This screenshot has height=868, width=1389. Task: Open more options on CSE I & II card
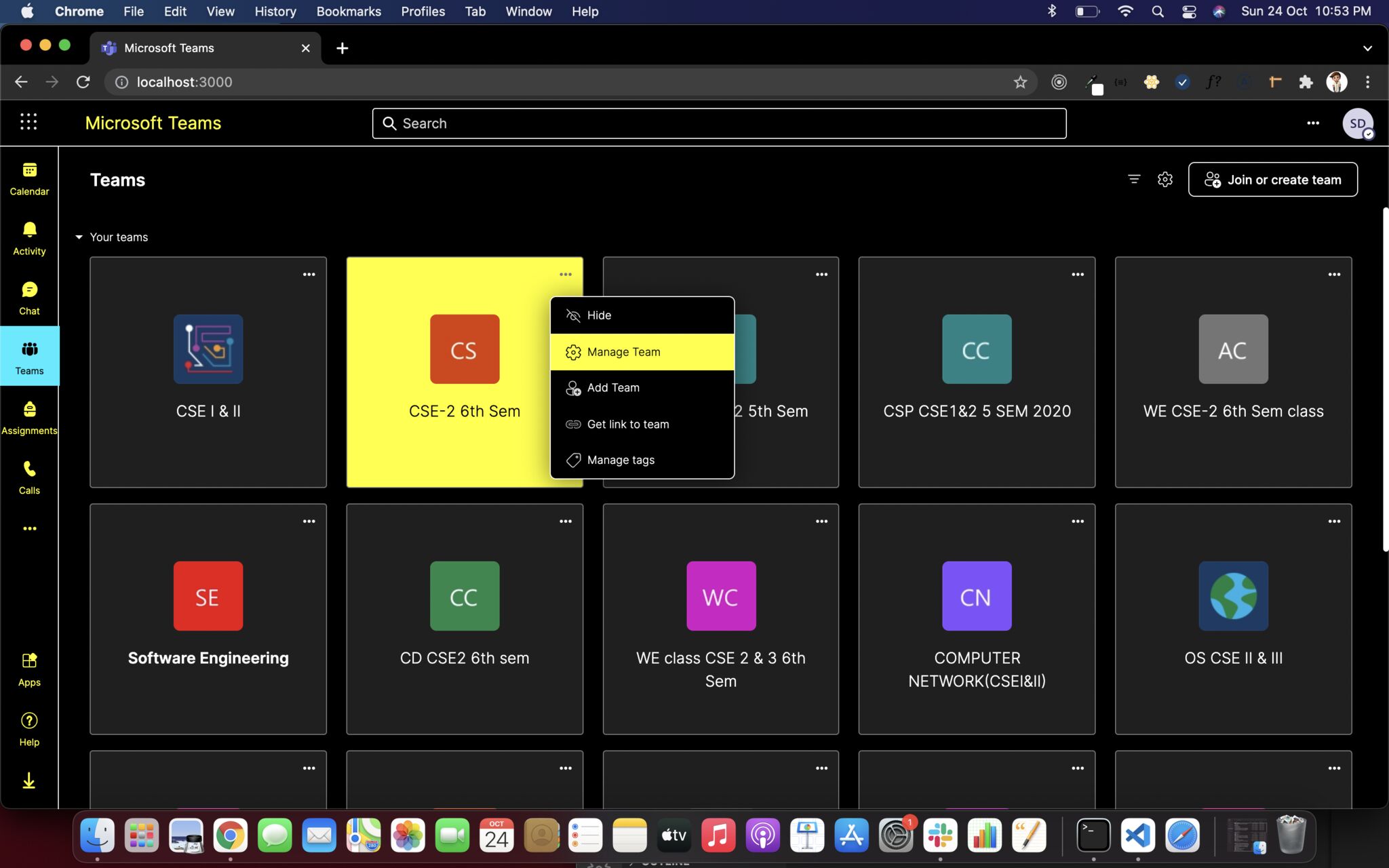click(x=309, y=275)
